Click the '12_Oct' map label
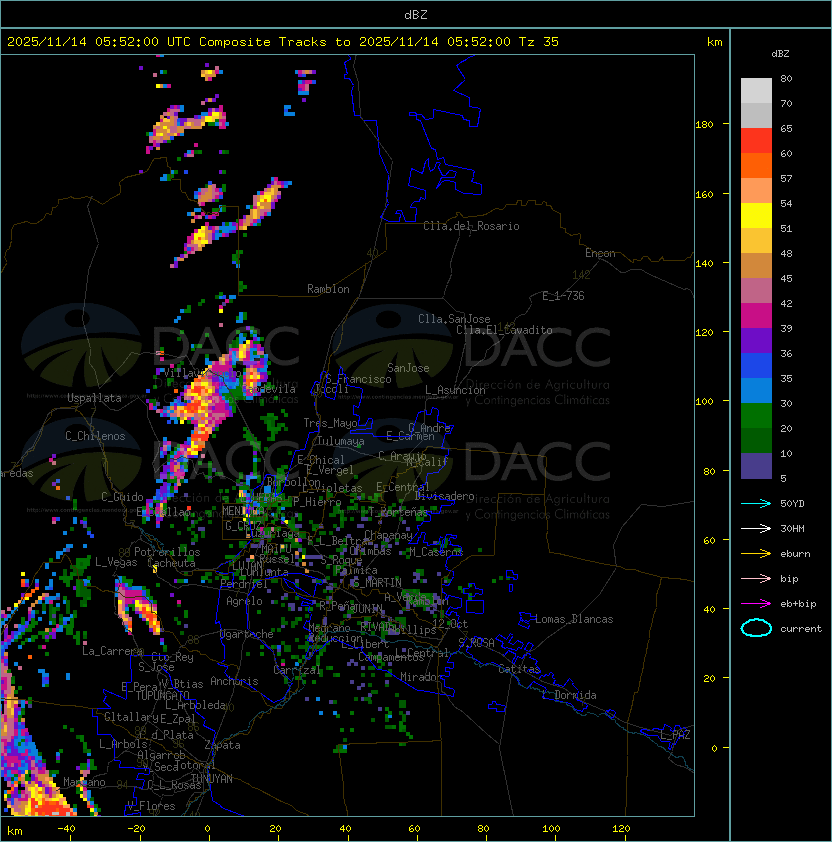The height and width of the screenshot is (842, 832). (450, 624)
